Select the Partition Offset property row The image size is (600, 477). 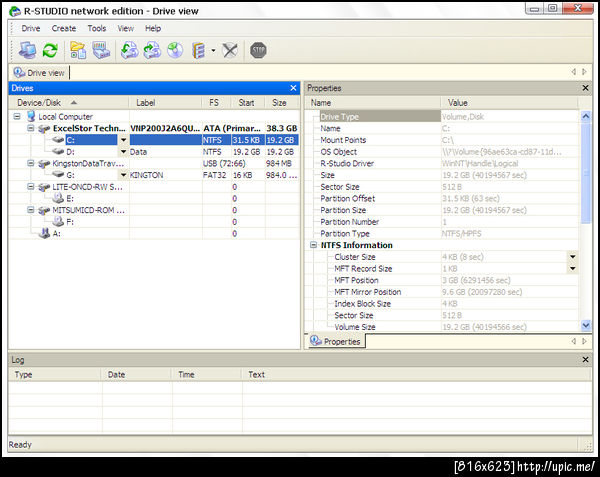tap(448, 199)
